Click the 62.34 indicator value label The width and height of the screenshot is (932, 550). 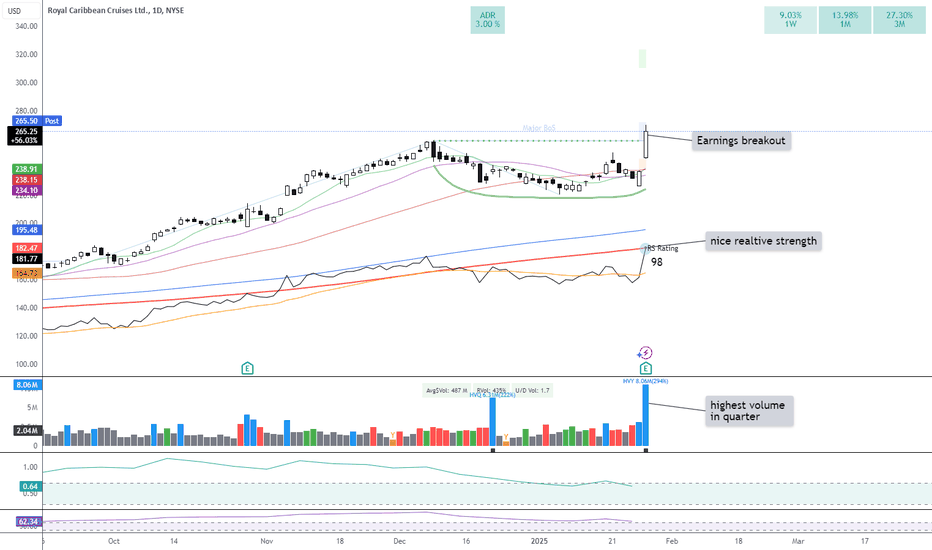[x=27, y=522]
